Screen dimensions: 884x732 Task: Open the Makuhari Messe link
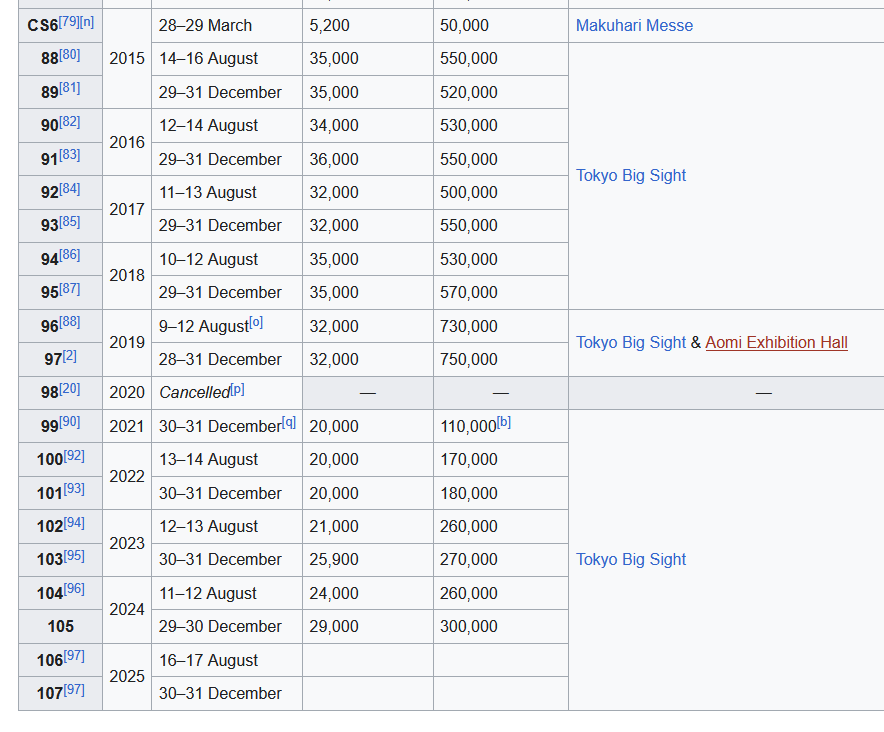click(x=634, y=25)
